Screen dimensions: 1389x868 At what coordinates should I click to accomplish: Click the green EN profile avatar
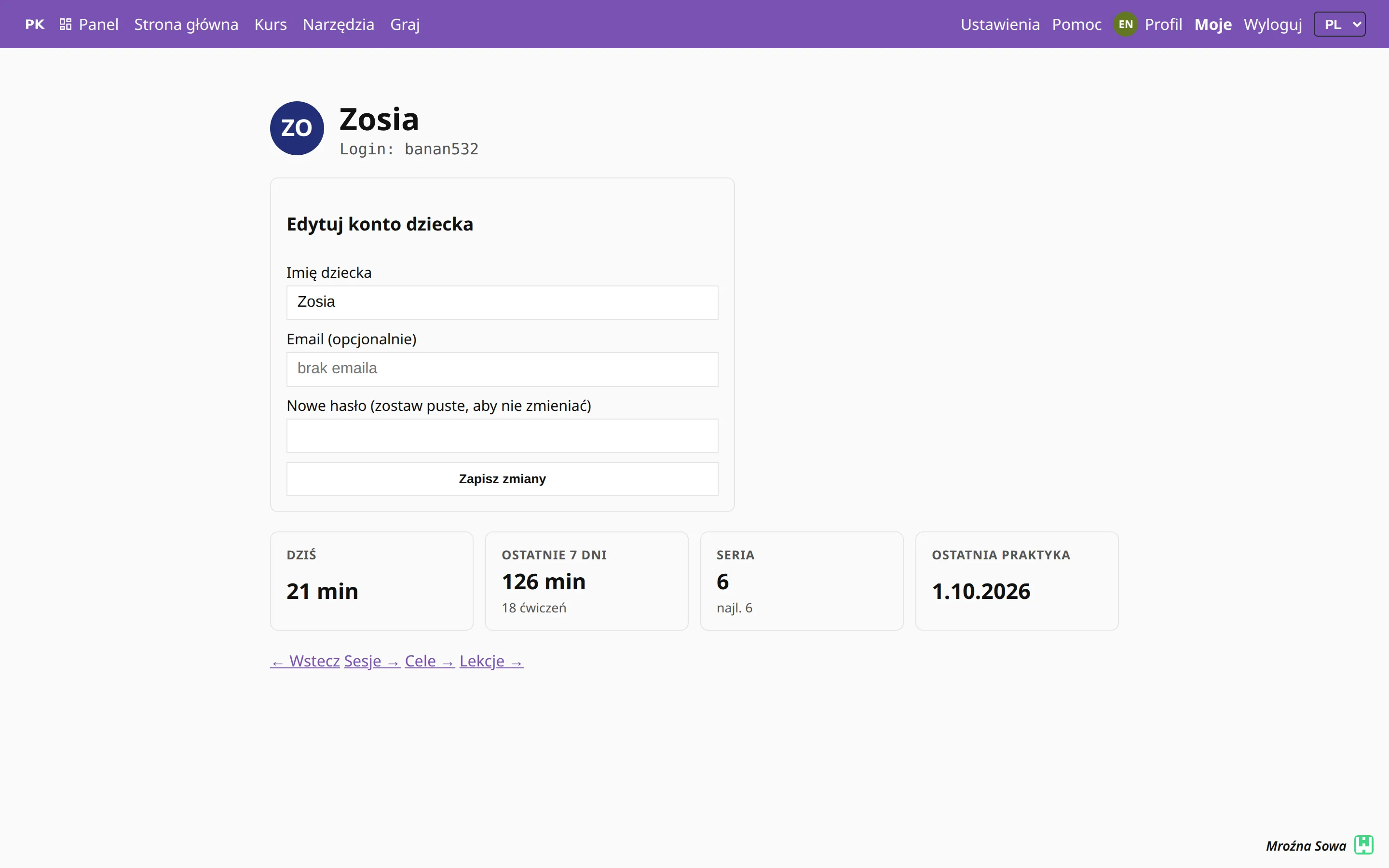click(x=1125, y=24)
